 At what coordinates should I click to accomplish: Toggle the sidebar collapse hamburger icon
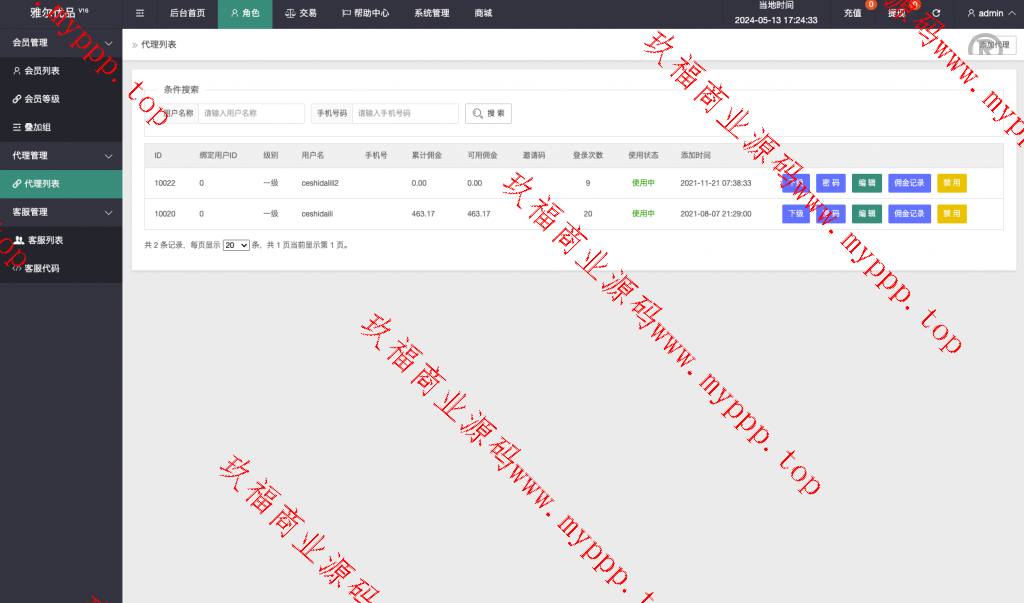[x=140, y=14]
